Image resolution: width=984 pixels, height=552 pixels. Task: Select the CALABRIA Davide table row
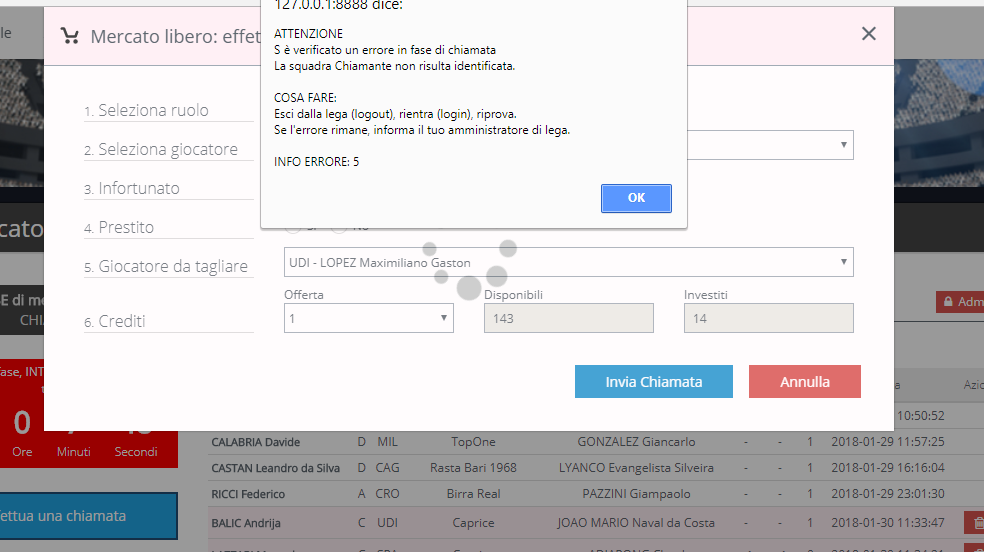[256, 442]
